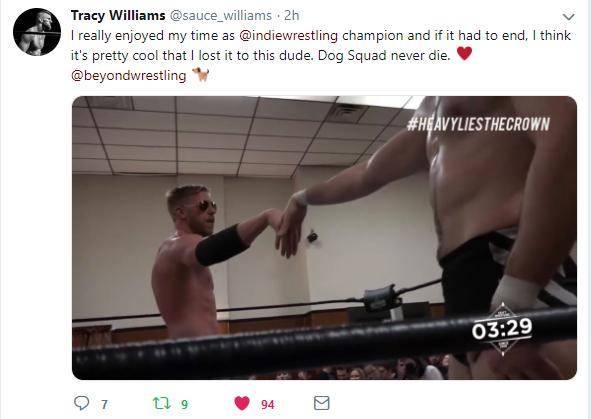591x419 pixels.
Task: Open the tweet options chevron menu
Action: click(568, 17)
